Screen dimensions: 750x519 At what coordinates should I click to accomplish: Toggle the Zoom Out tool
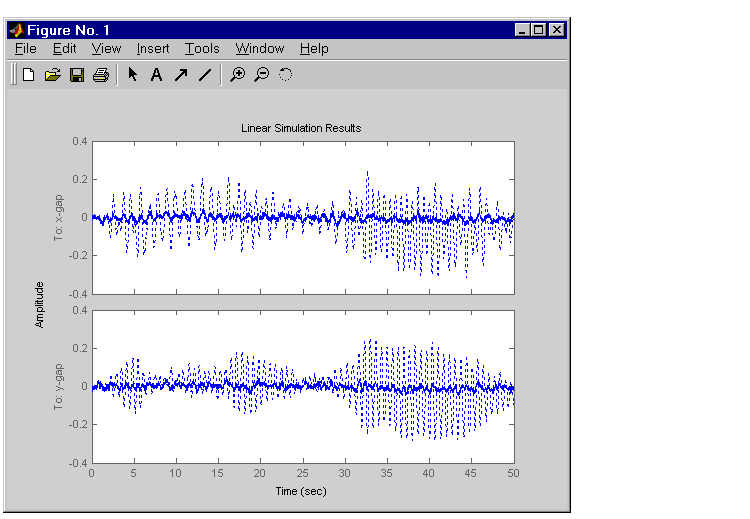[261, 74]
